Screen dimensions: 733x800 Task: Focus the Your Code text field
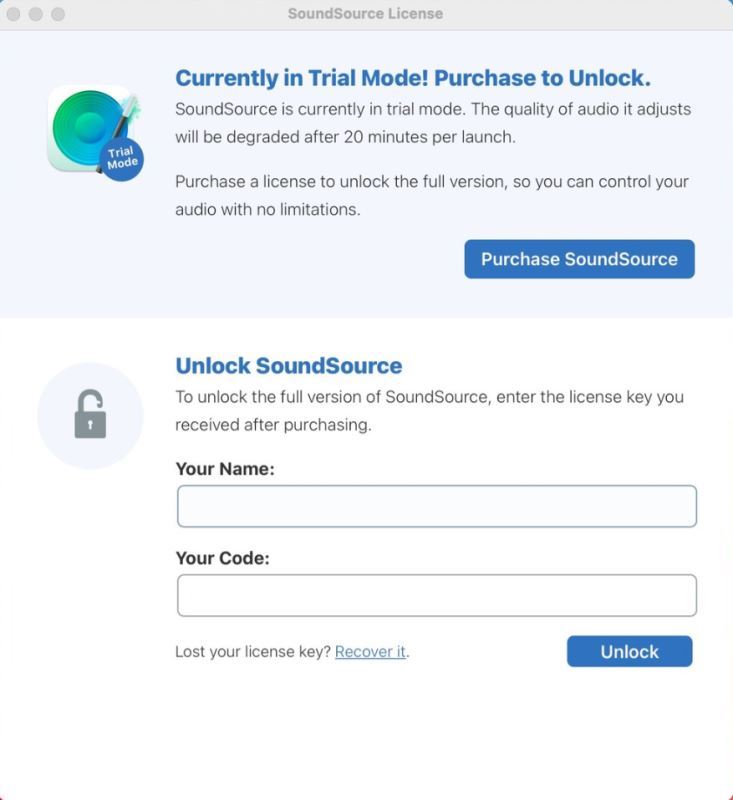point(437,595)
